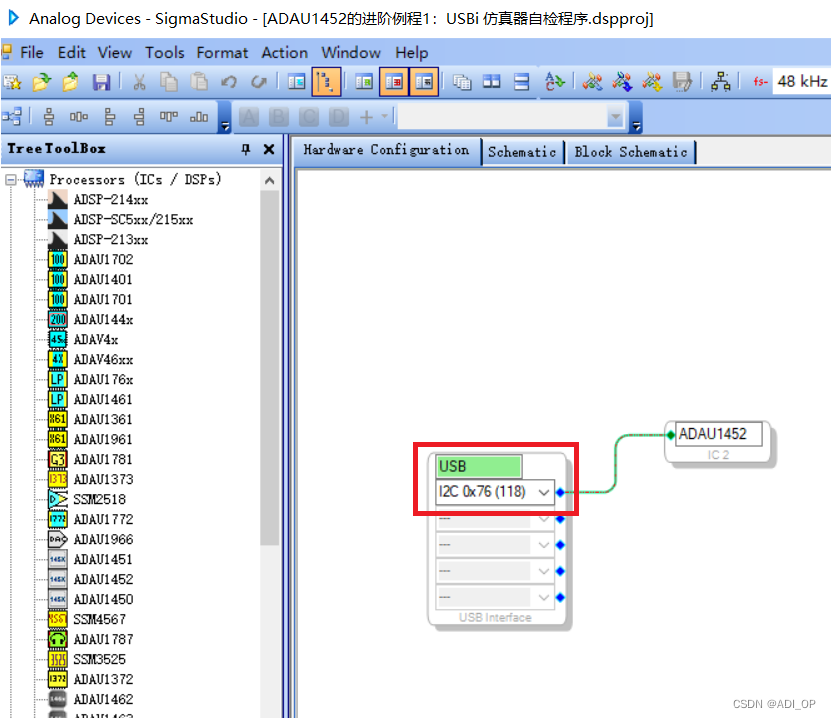
Task: Pin the TreeToolBox panel
Action: pos(245,149)
